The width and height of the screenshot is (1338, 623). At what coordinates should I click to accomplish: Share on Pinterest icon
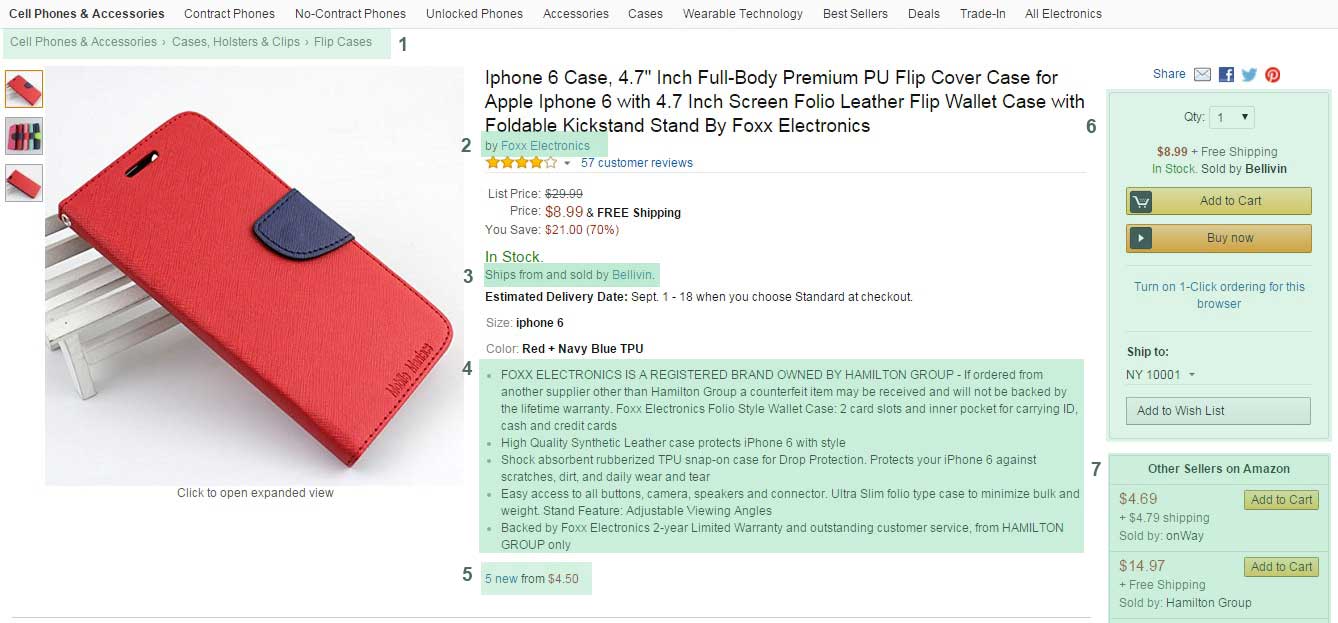point(1273,75)
